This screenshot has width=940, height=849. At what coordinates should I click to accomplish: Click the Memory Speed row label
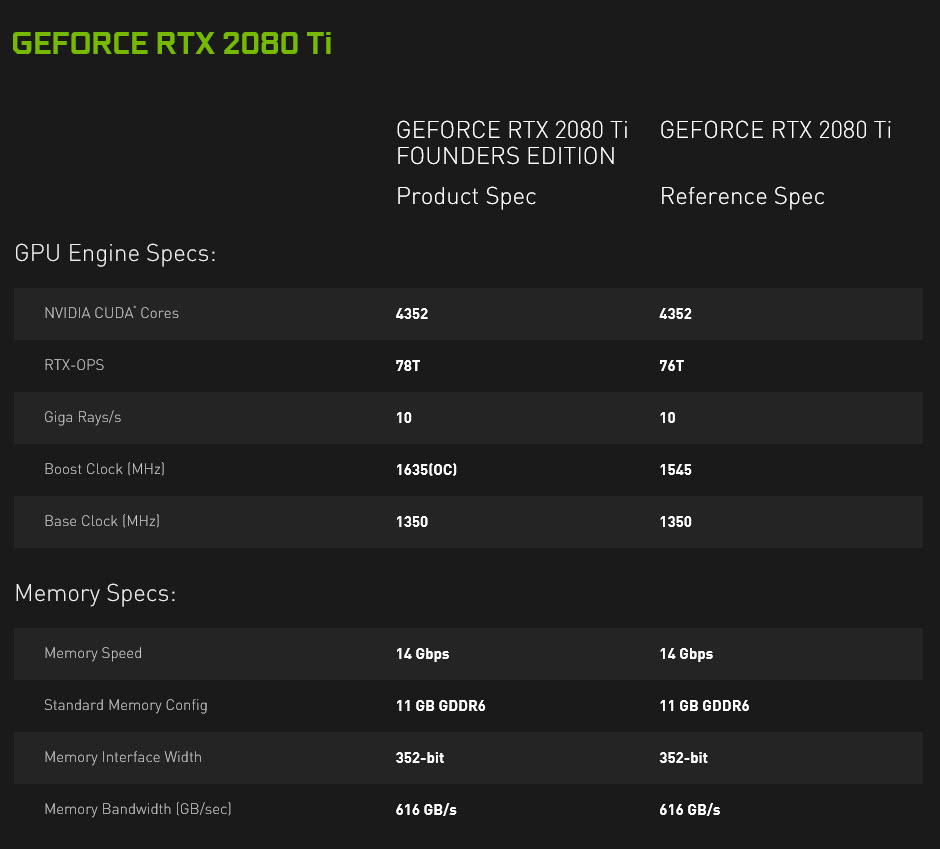pos(93,653)
